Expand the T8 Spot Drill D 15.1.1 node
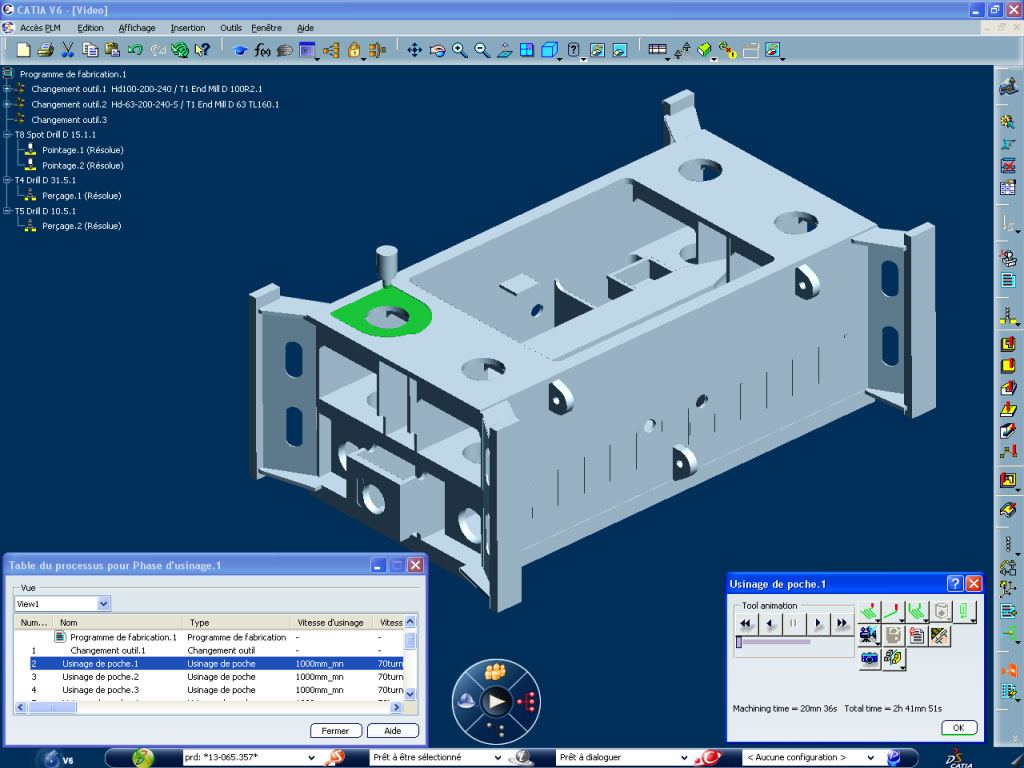Viewport: 1024px width, 768px height. pyautogui.click(x=6, y=134)
